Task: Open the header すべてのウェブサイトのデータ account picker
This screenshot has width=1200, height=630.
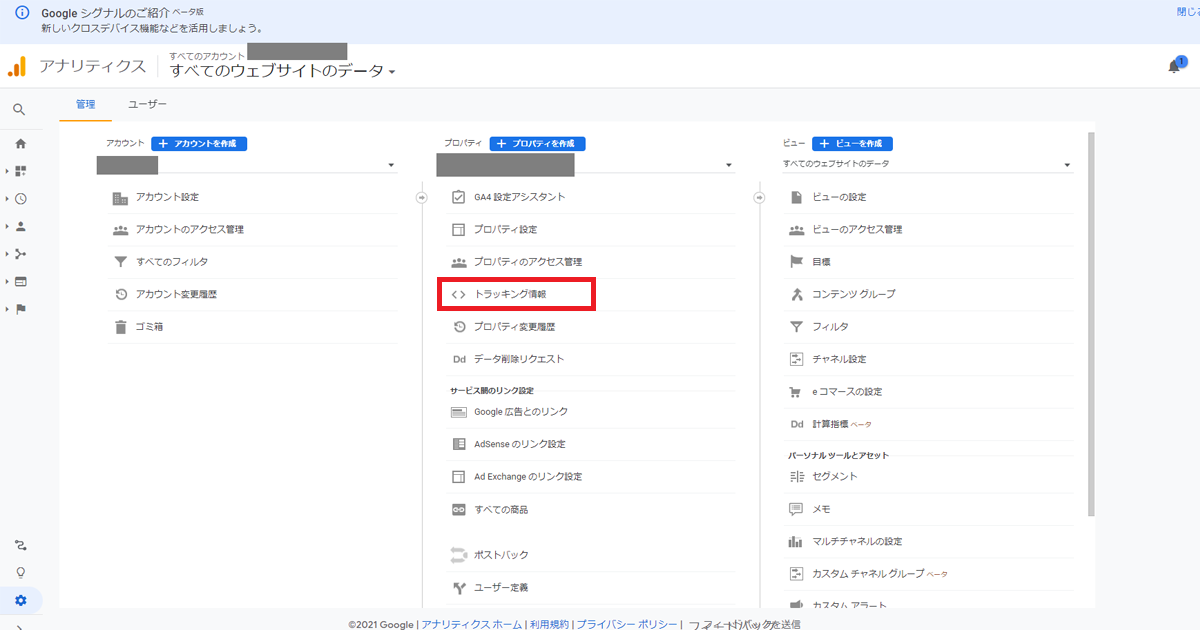Action: coord(283,71)
